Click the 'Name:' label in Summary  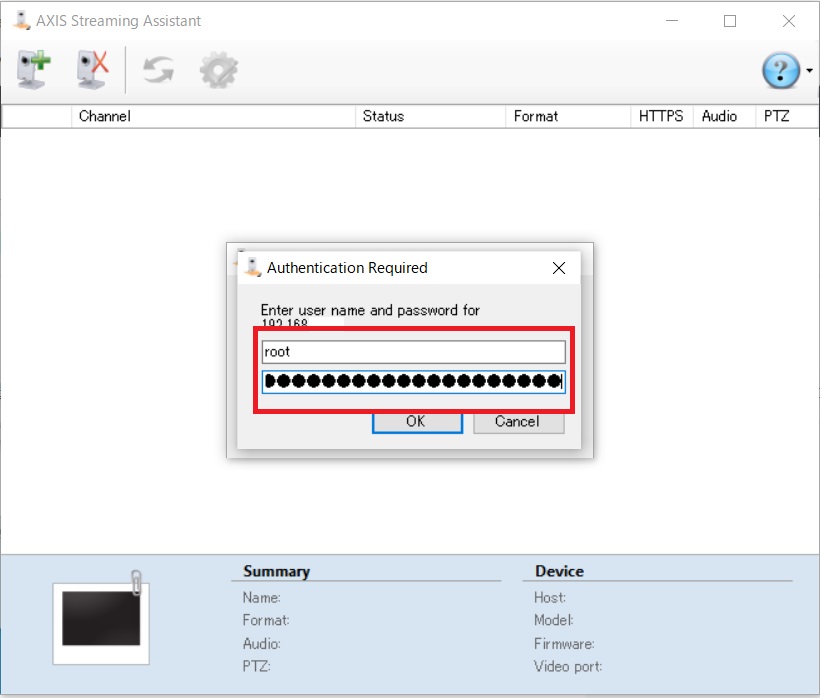pos(261,598)
